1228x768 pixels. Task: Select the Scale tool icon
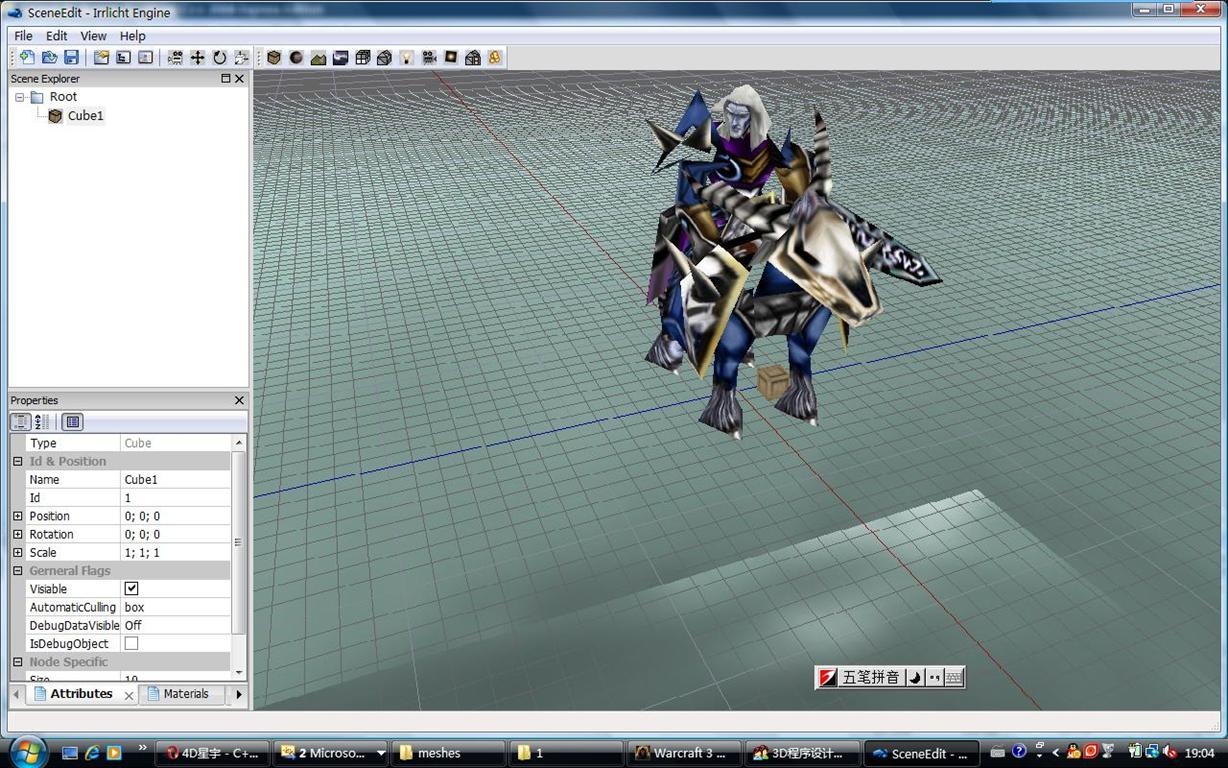[241, 58]
